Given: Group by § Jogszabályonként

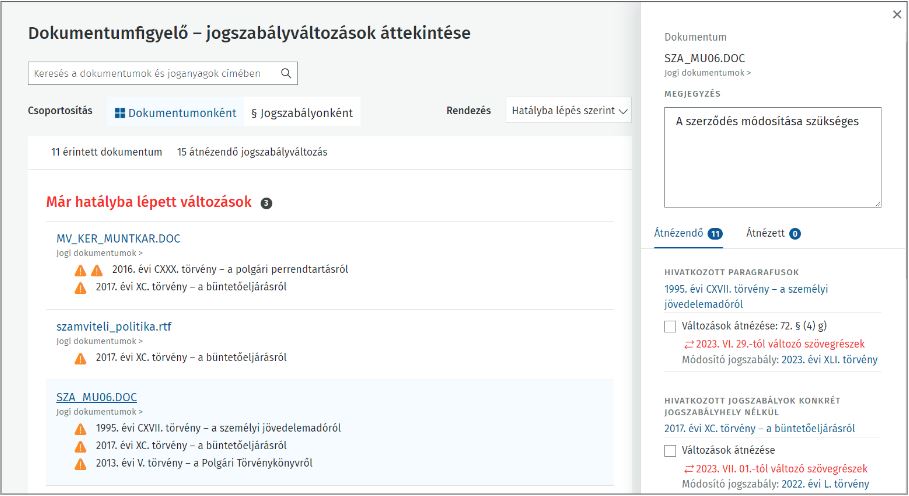Looking at the screenshot, I should point(301,113).
